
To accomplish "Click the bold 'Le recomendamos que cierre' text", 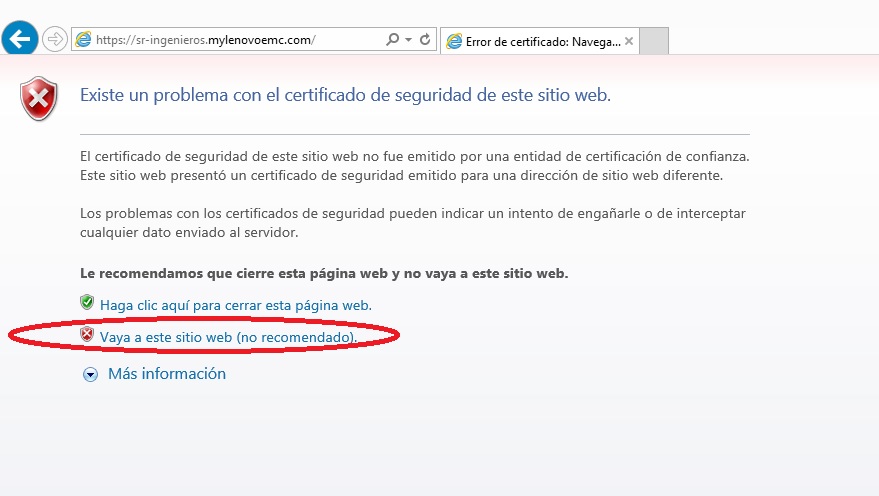I will click(x=323, y=273).
